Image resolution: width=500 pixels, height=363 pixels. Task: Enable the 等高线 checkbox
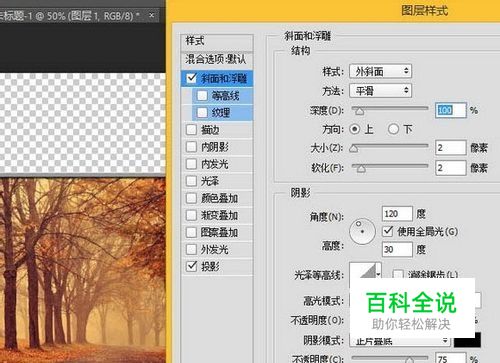click(202, 96)
